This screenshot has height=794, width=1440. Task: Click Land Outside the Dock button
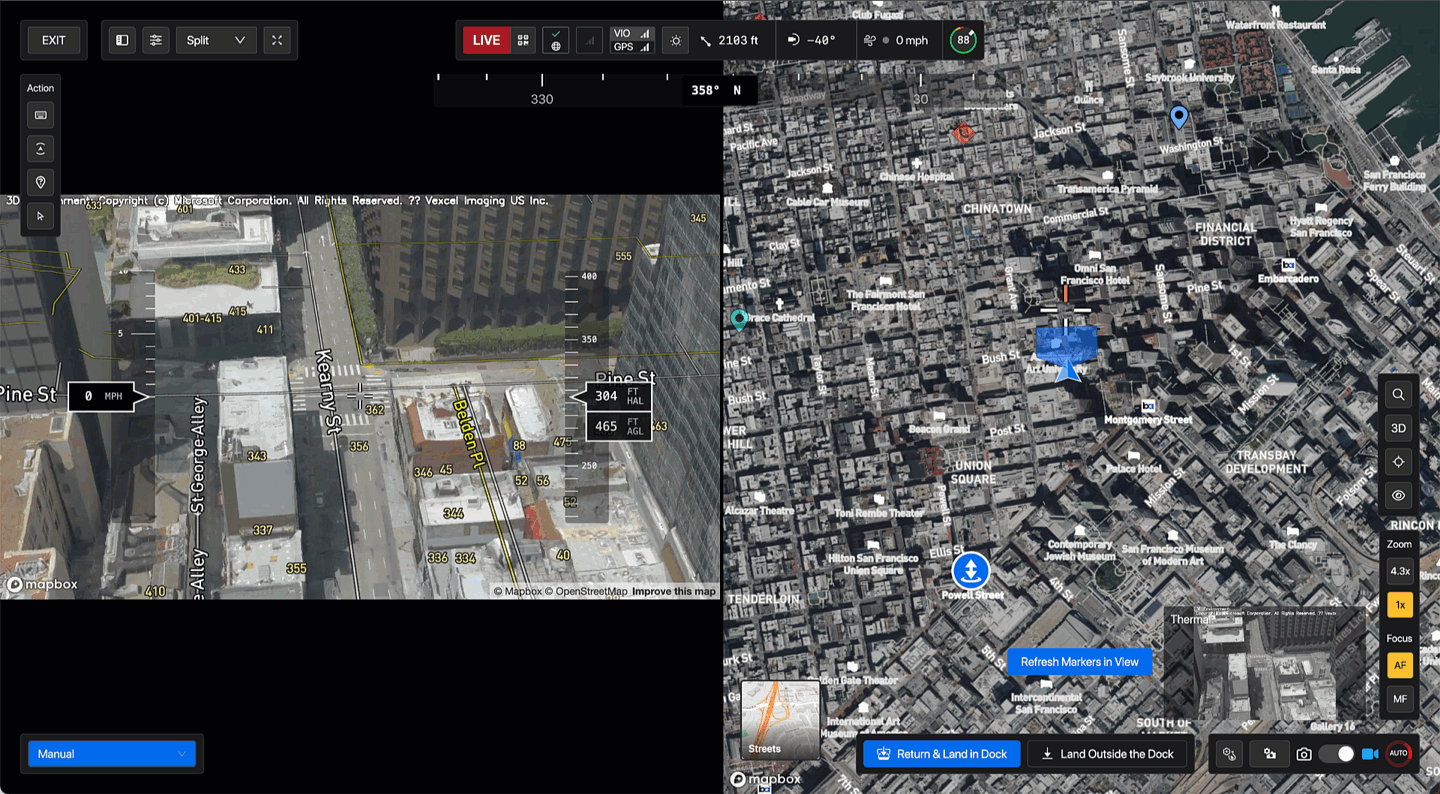[x=1107, y=754]
